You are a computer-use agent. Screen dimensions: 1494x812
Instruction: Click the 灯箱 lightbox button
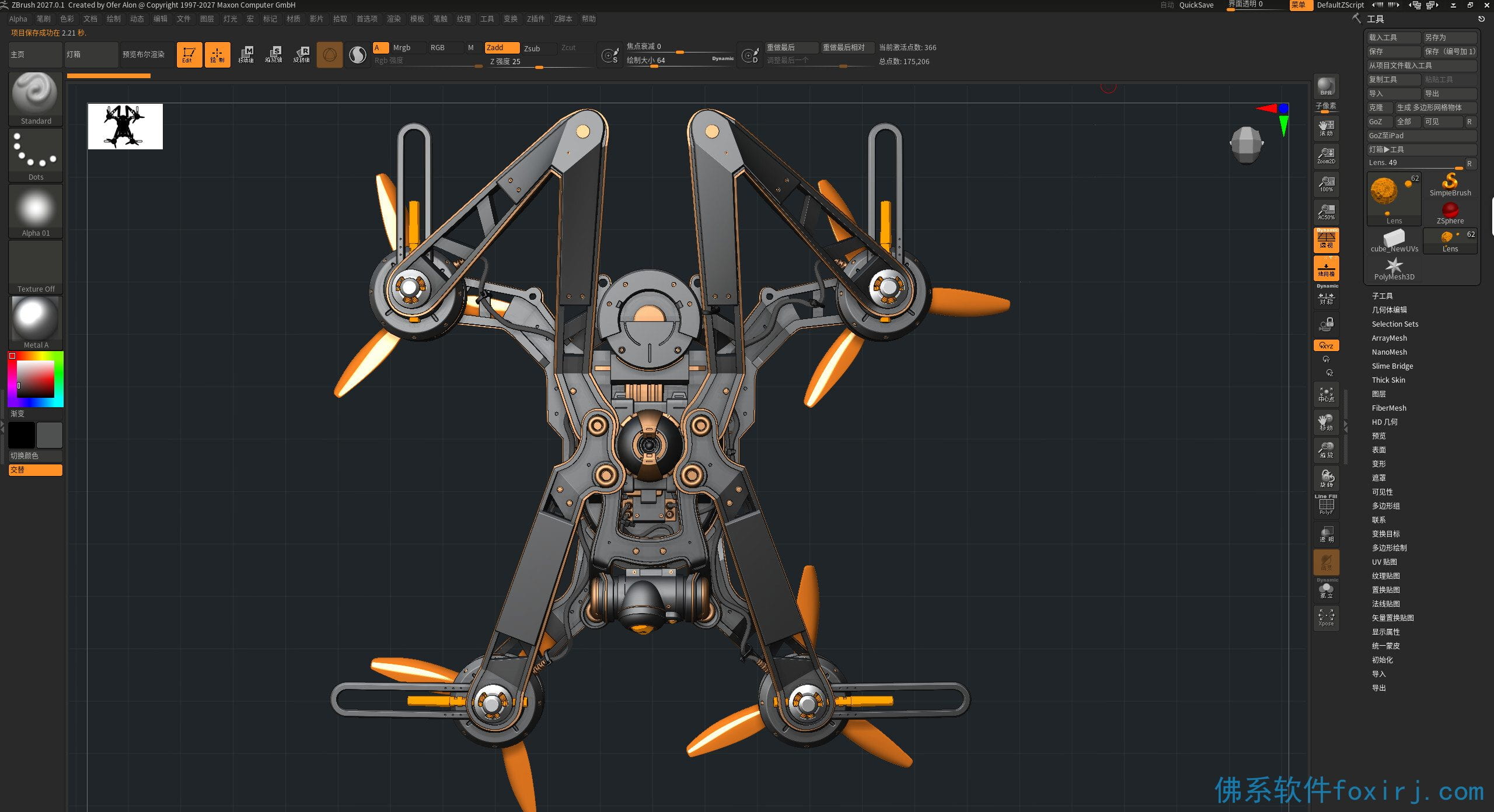pyautogui.click(x=92, y=55)
